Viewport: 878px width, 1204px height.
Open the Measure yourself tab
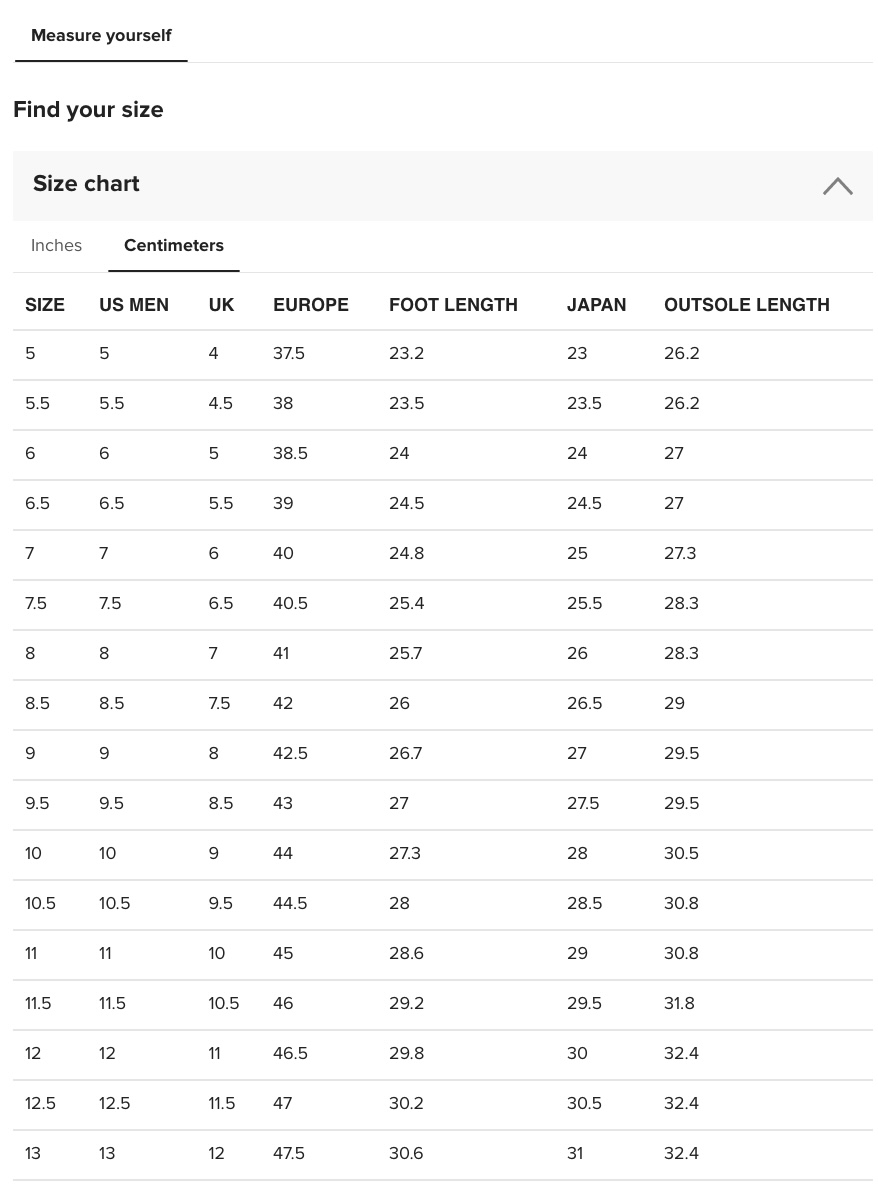101,36
